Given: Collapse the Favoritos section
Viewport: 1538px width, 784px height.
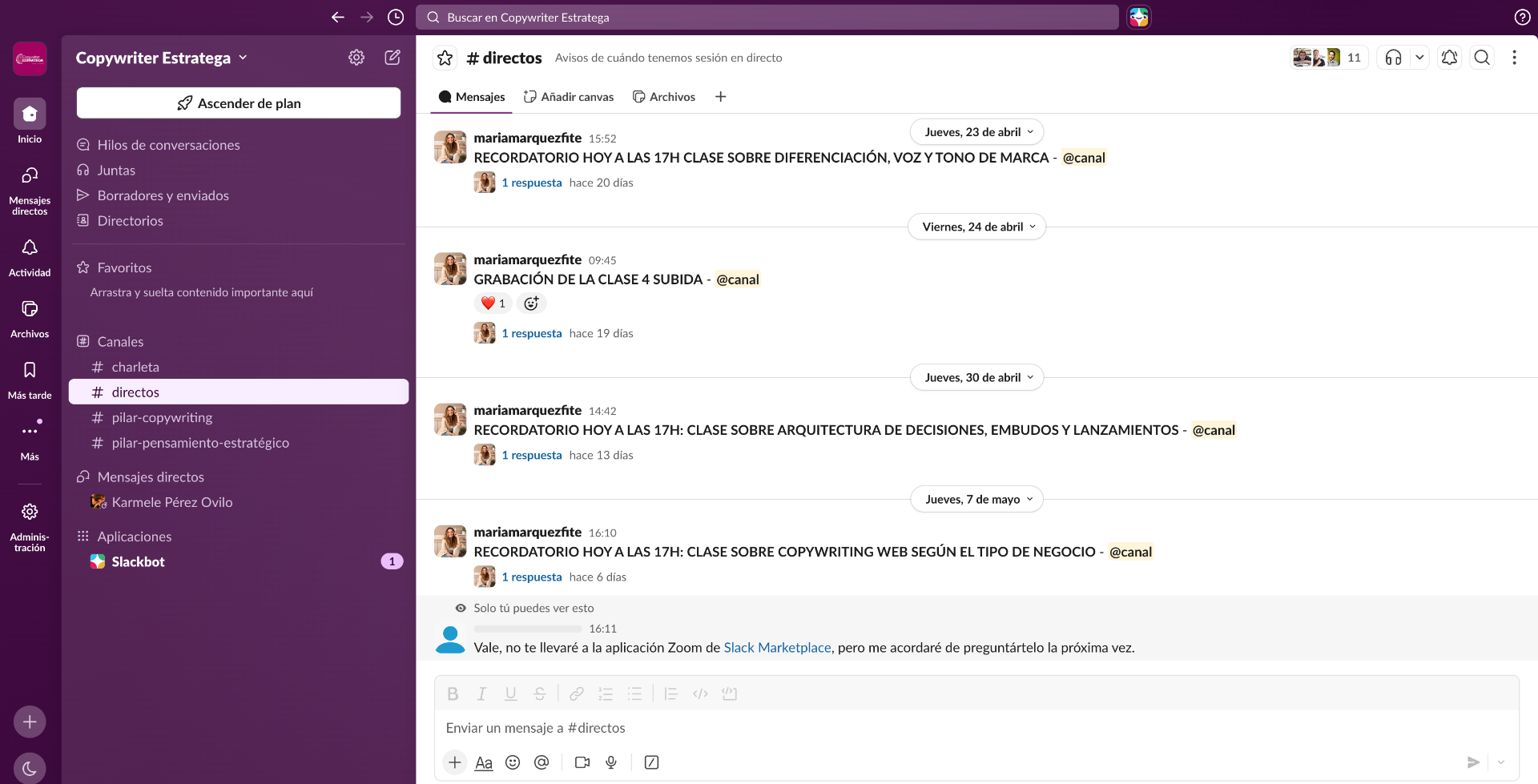Looking at the screenshot, I should click(x=124, y=267).
